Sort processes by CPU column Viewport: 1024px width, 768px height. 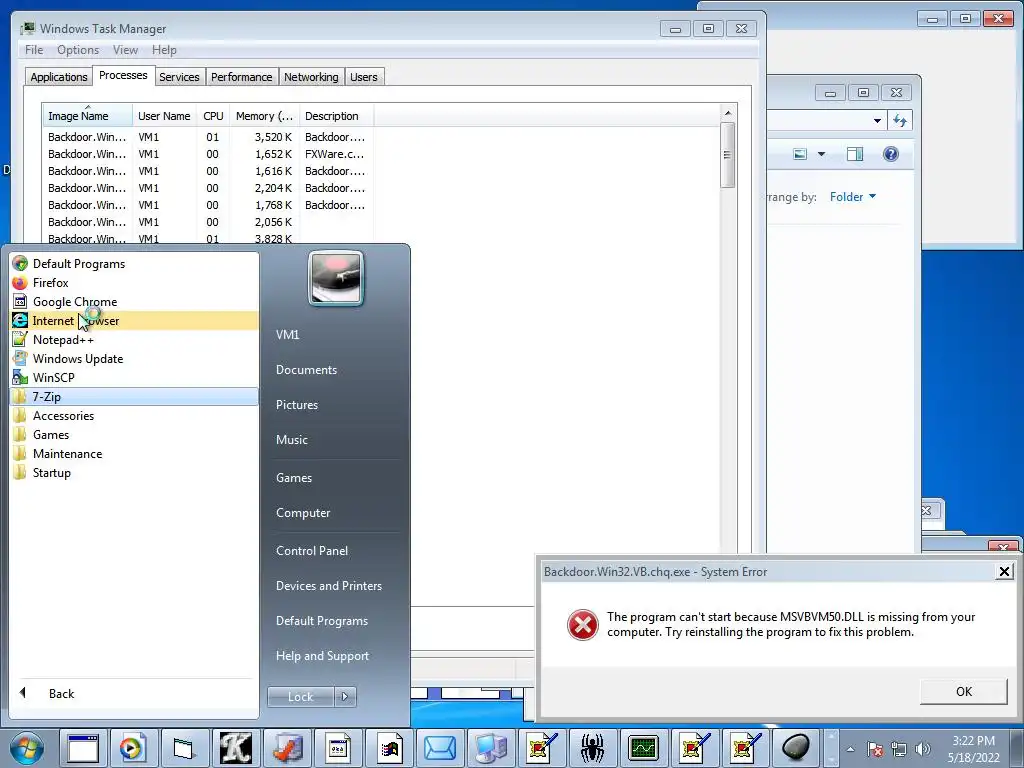click(214, 116)
